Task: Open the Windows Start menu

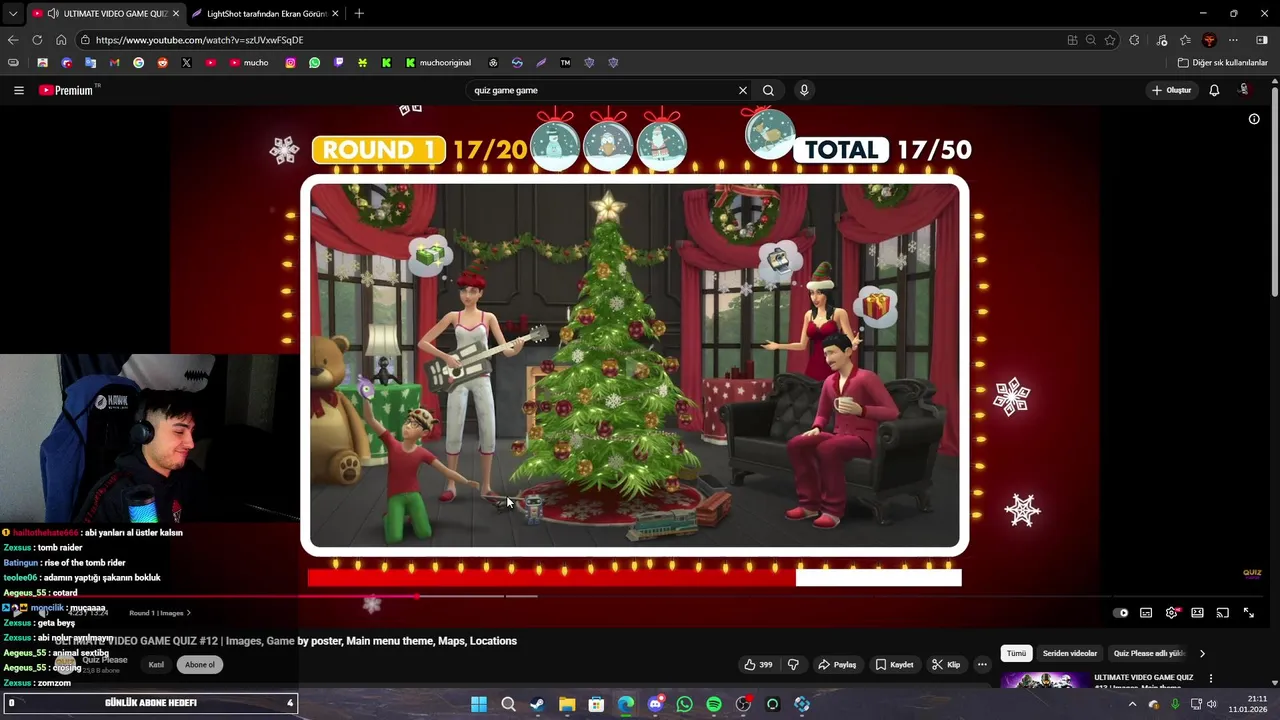Action: pyautogui.click(x=479, y=704)
